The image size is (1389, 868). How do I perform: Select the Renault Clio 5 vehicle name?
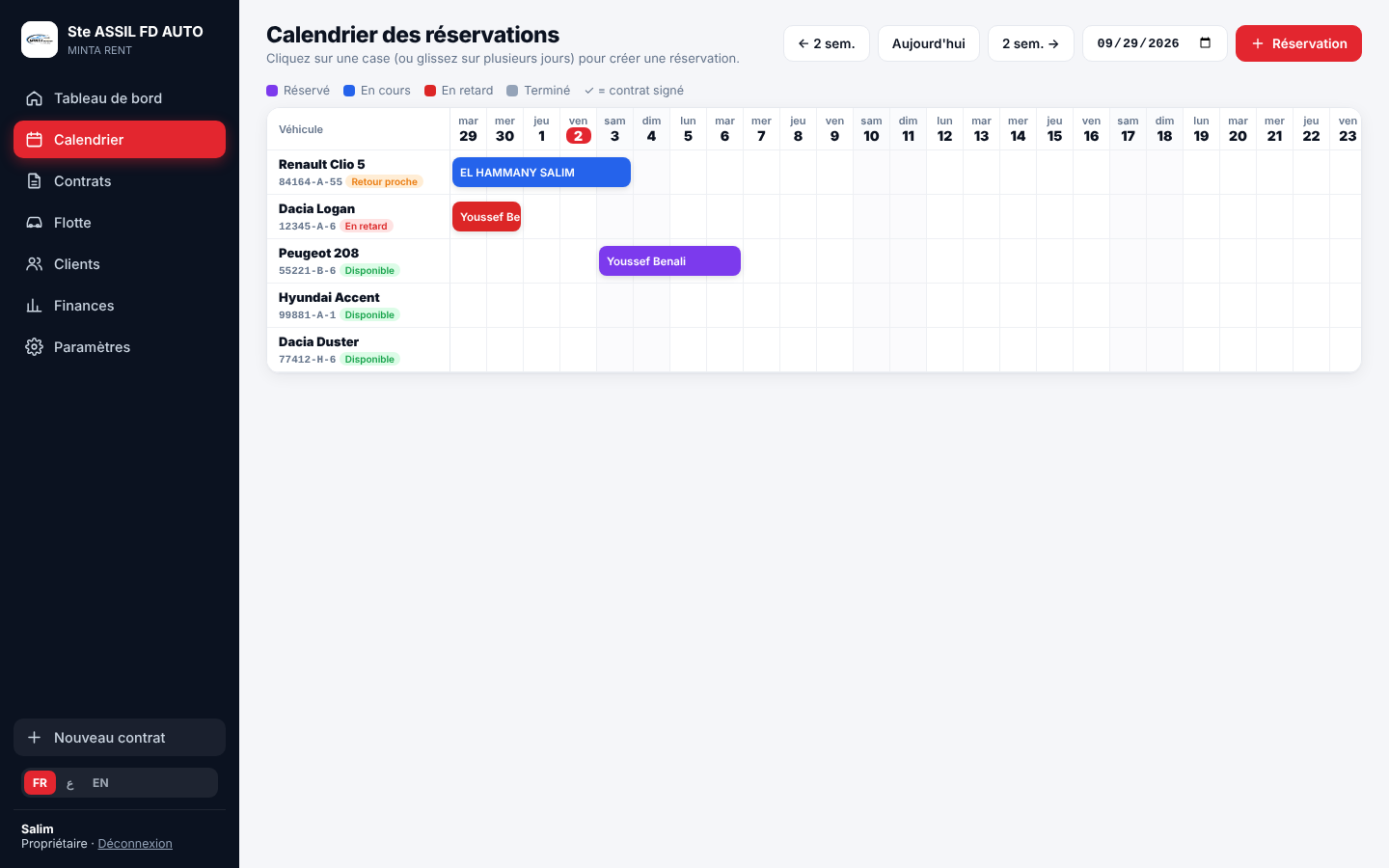[322, 165]
